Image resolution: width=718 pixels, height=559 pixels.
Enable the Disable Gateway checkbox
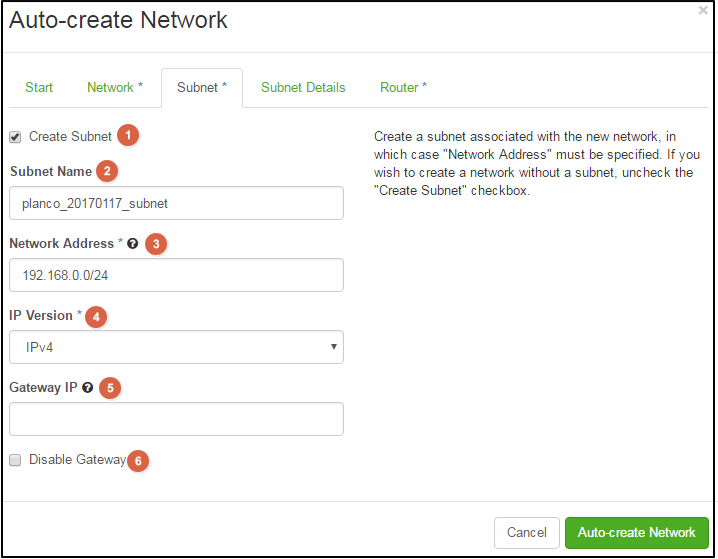click(15, 460)
